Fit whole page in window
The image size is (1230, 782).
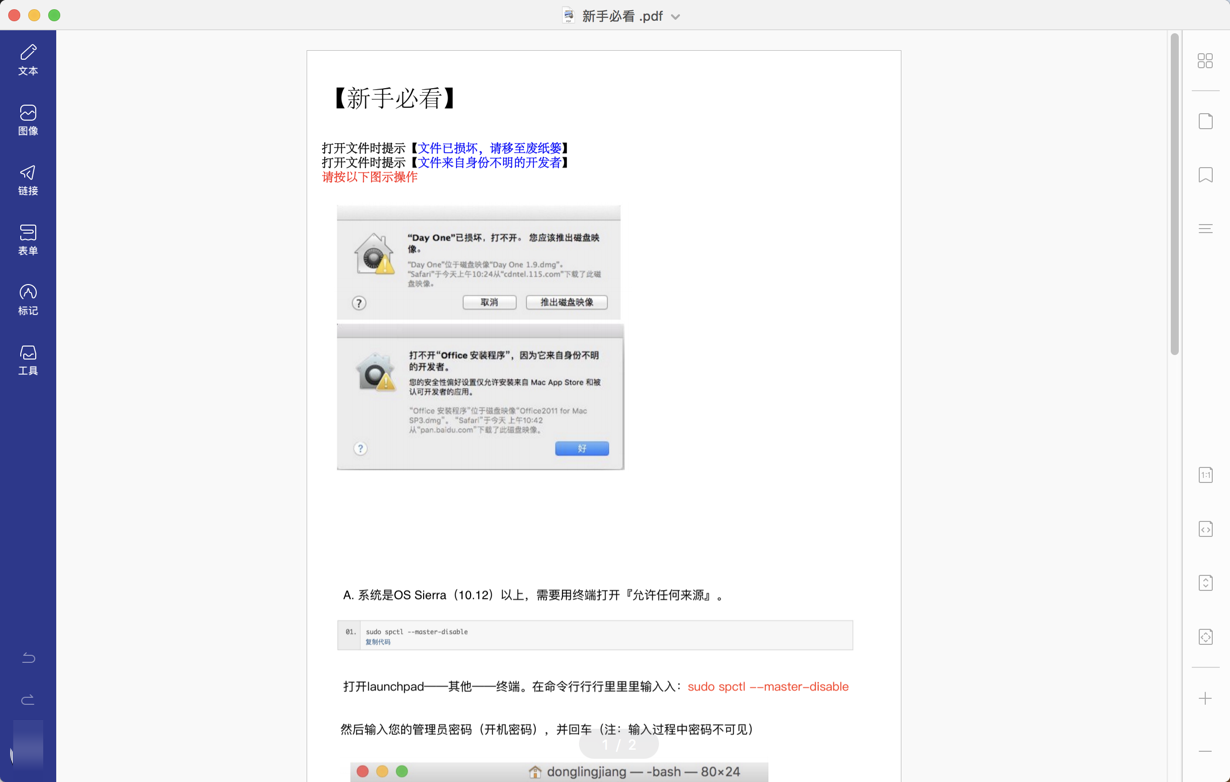click(x=1205, y=637)
